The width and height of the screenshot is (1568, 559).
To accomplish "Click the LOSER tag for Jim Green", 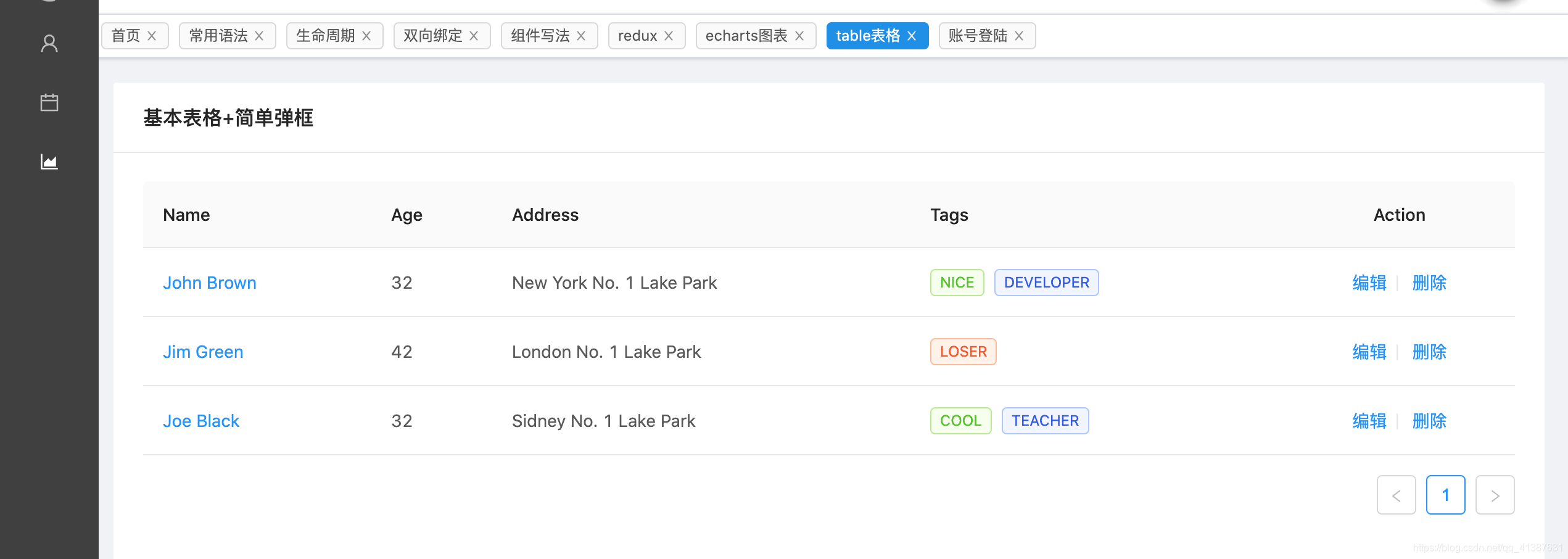I will [962, 352].
